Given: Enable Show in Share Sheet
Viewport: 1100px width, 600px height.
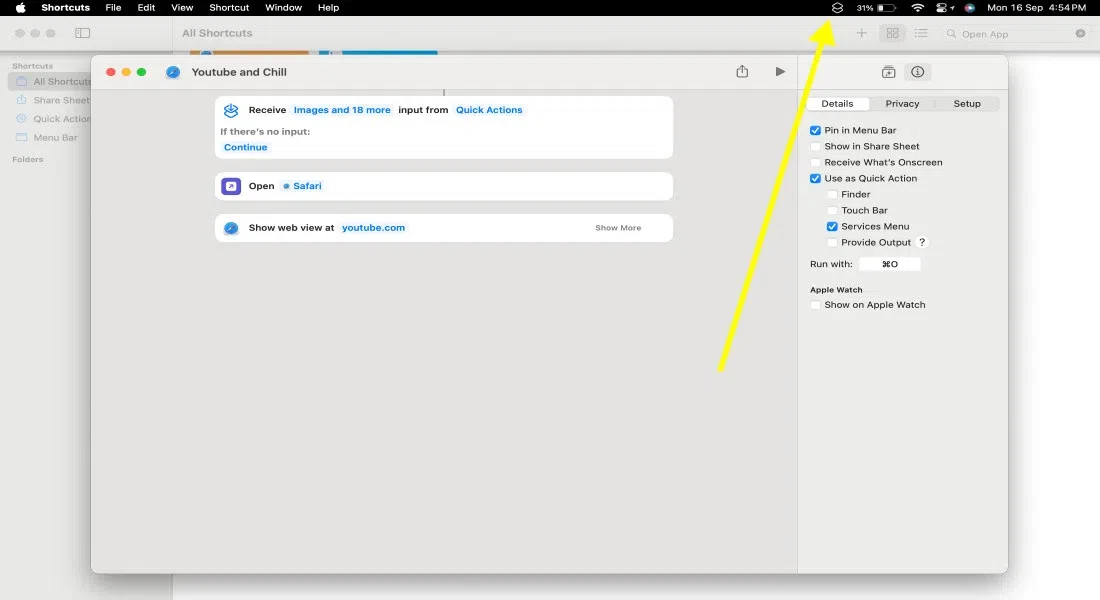Looking at the screenshot, I should (815, 147).
